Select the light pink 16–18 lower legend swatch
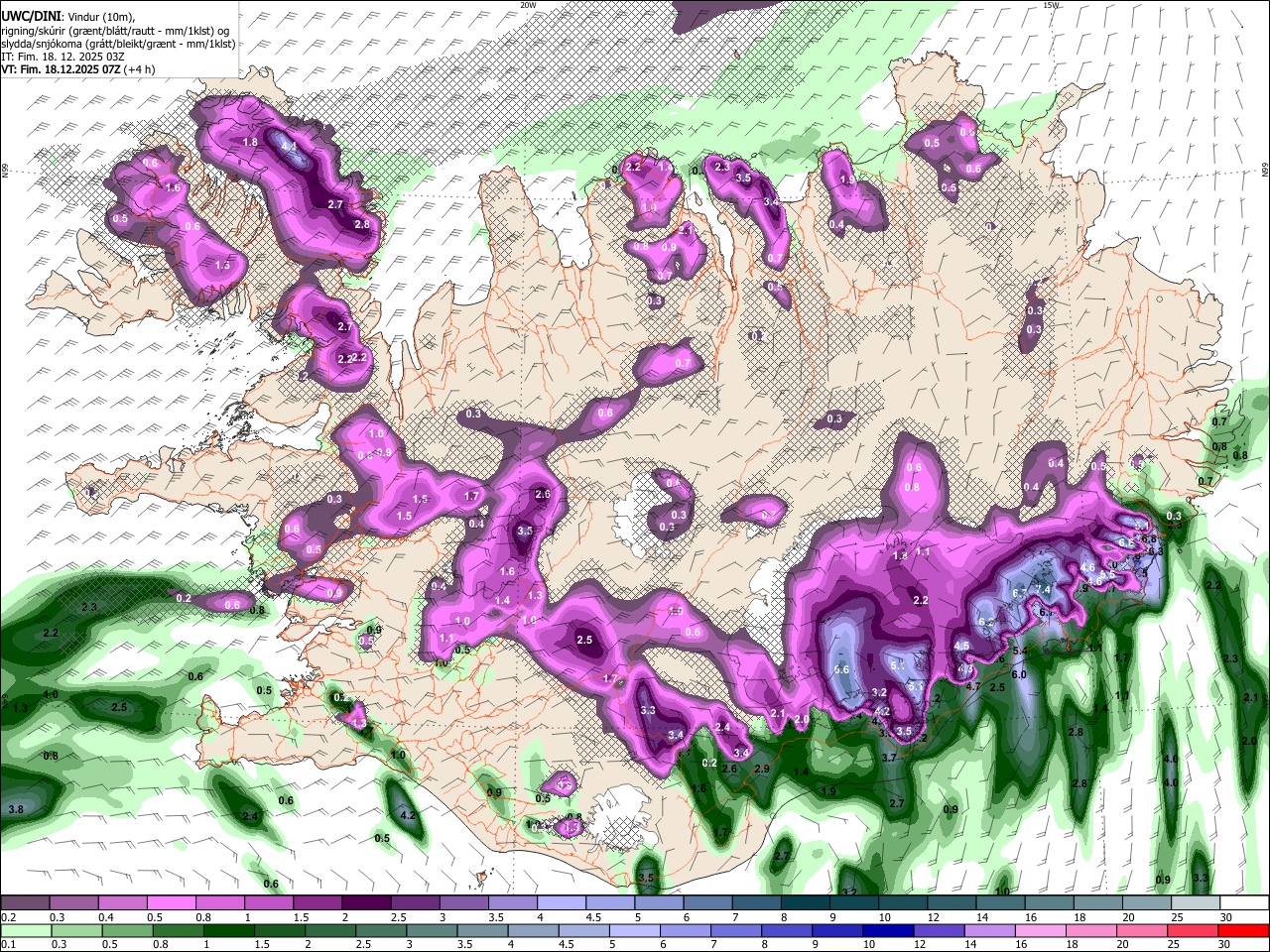Screen dimensions: 1270x952 coord(1043,930)
